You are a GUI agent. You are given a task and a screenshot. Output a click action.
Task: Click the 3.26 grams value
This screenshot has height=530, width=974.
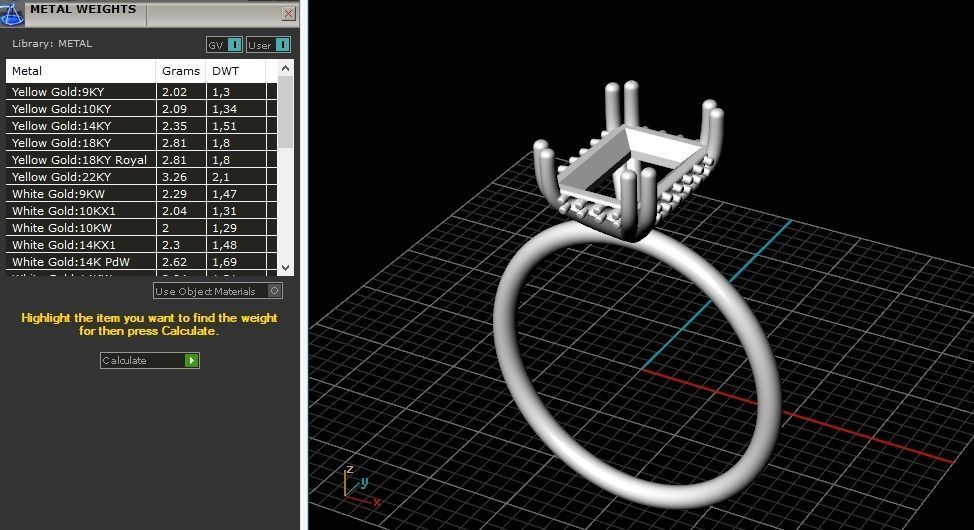(175, 177)
